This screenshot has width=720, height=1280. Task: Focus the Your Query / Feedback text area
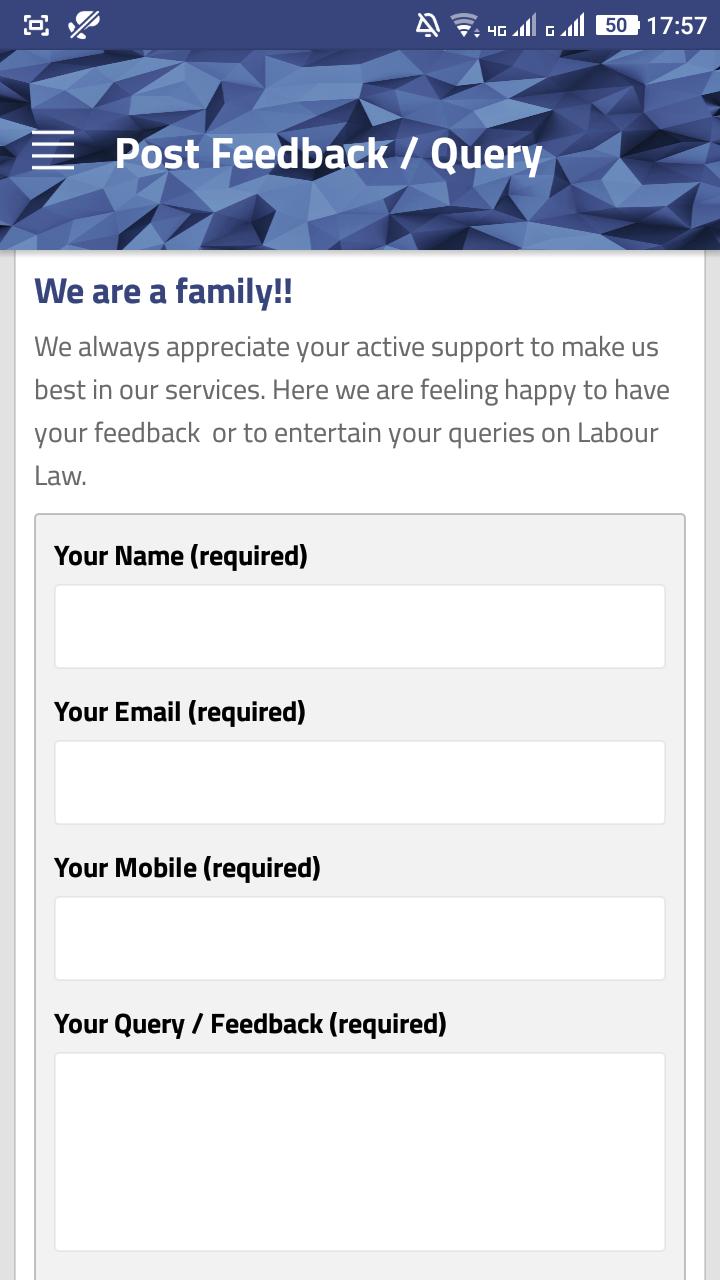(360, 1151)
